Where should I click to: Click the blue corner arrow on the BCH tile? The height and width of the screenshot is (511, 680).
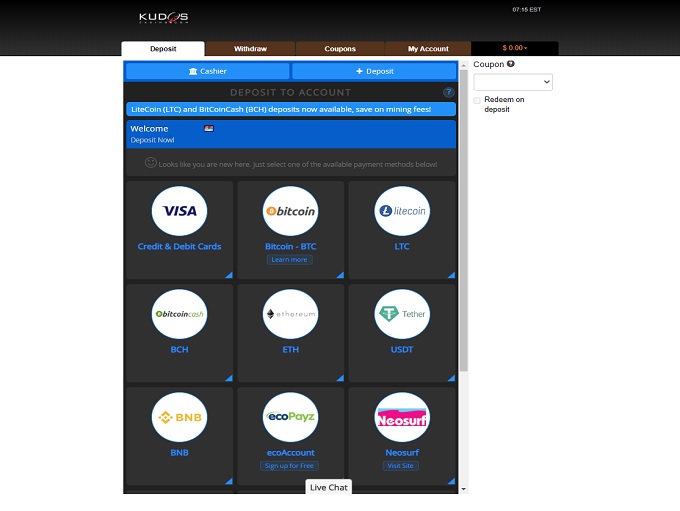pyautogui.click(x=229, y=378)
